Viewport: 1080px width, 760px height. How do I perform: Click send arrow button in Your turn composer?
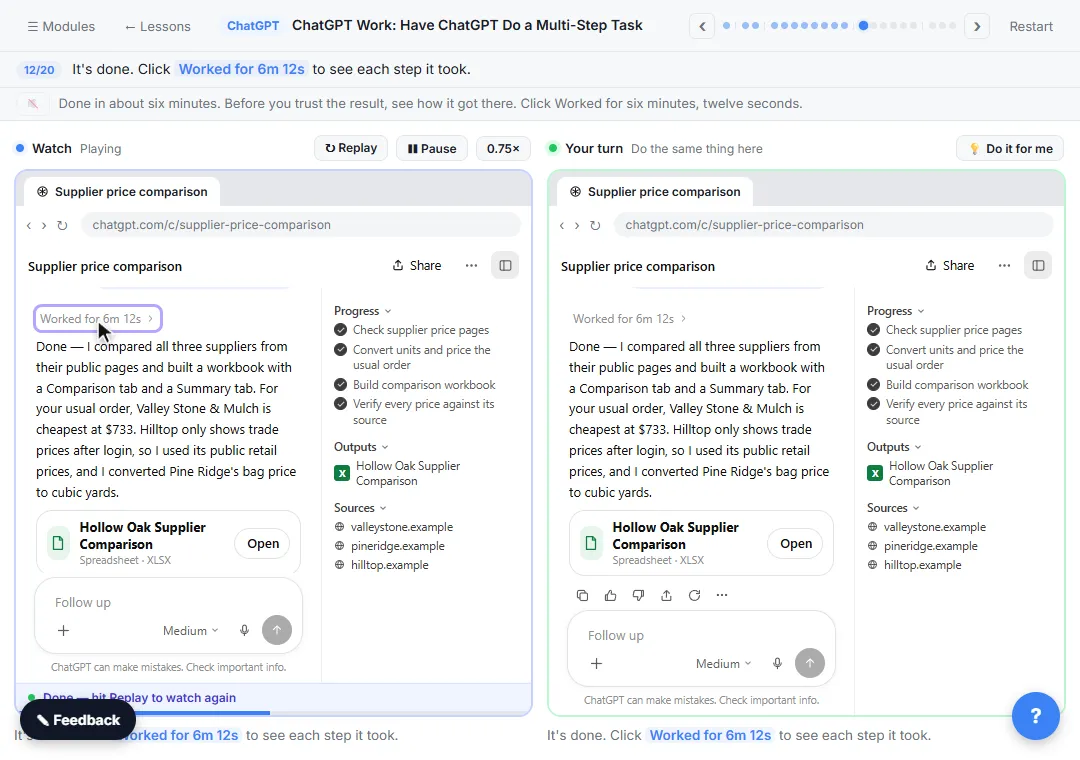810,664
